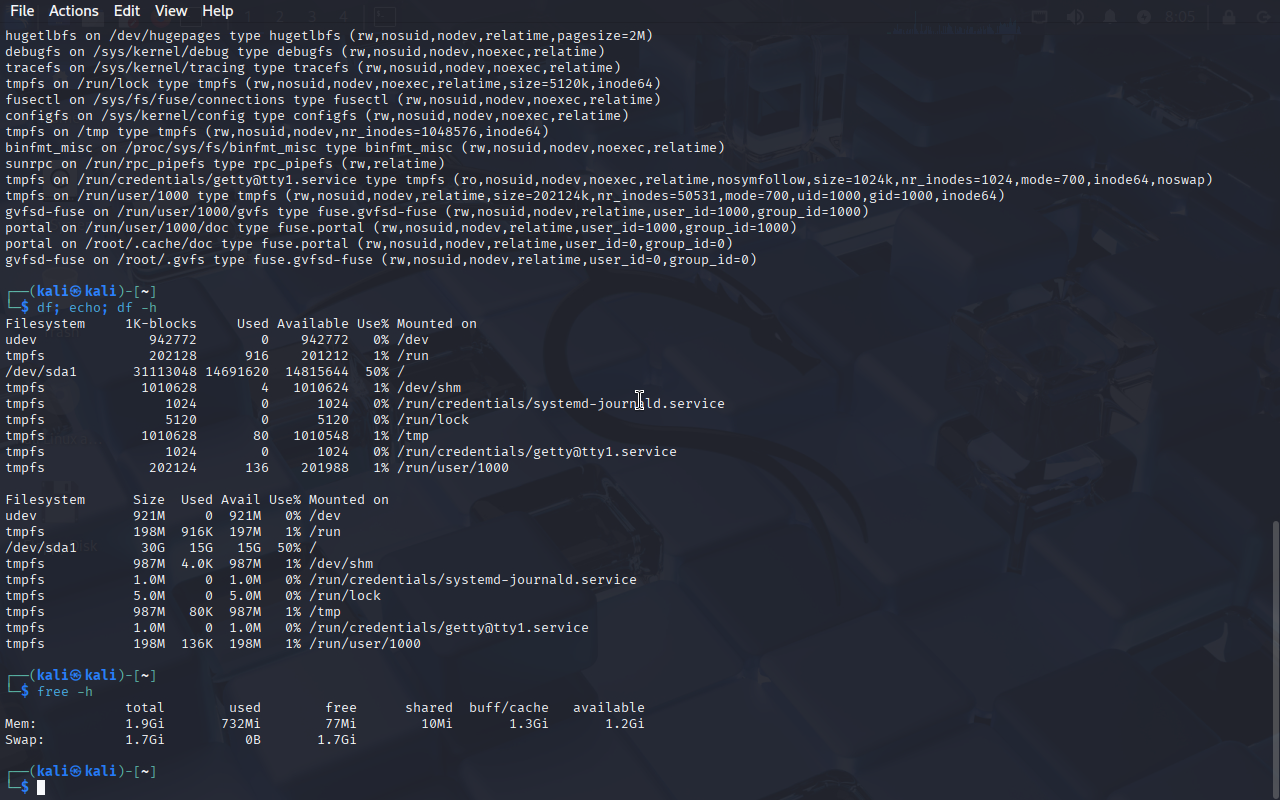Click 'binfmt_misc on /proc/sys/fs/binfmt_misc' mount line
The width and height of the screenshot is (1280, 800).
(365, 147)
